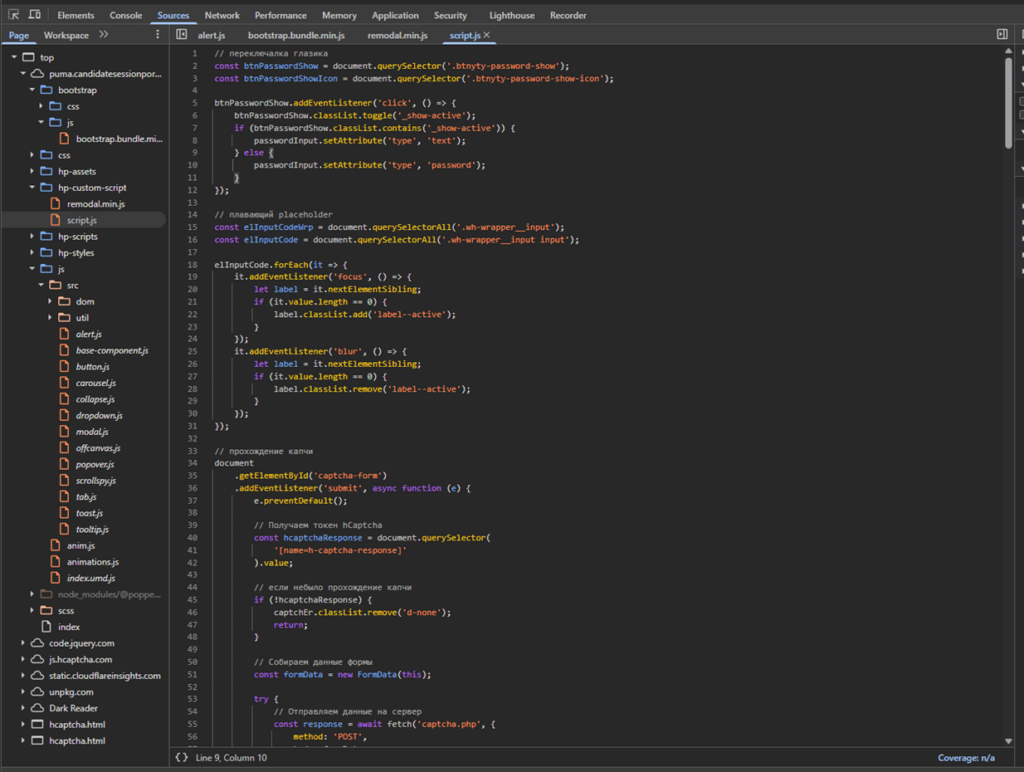Open the Network panel tab
Viewport: 1024px width, 772px height.
pos(222,15)
